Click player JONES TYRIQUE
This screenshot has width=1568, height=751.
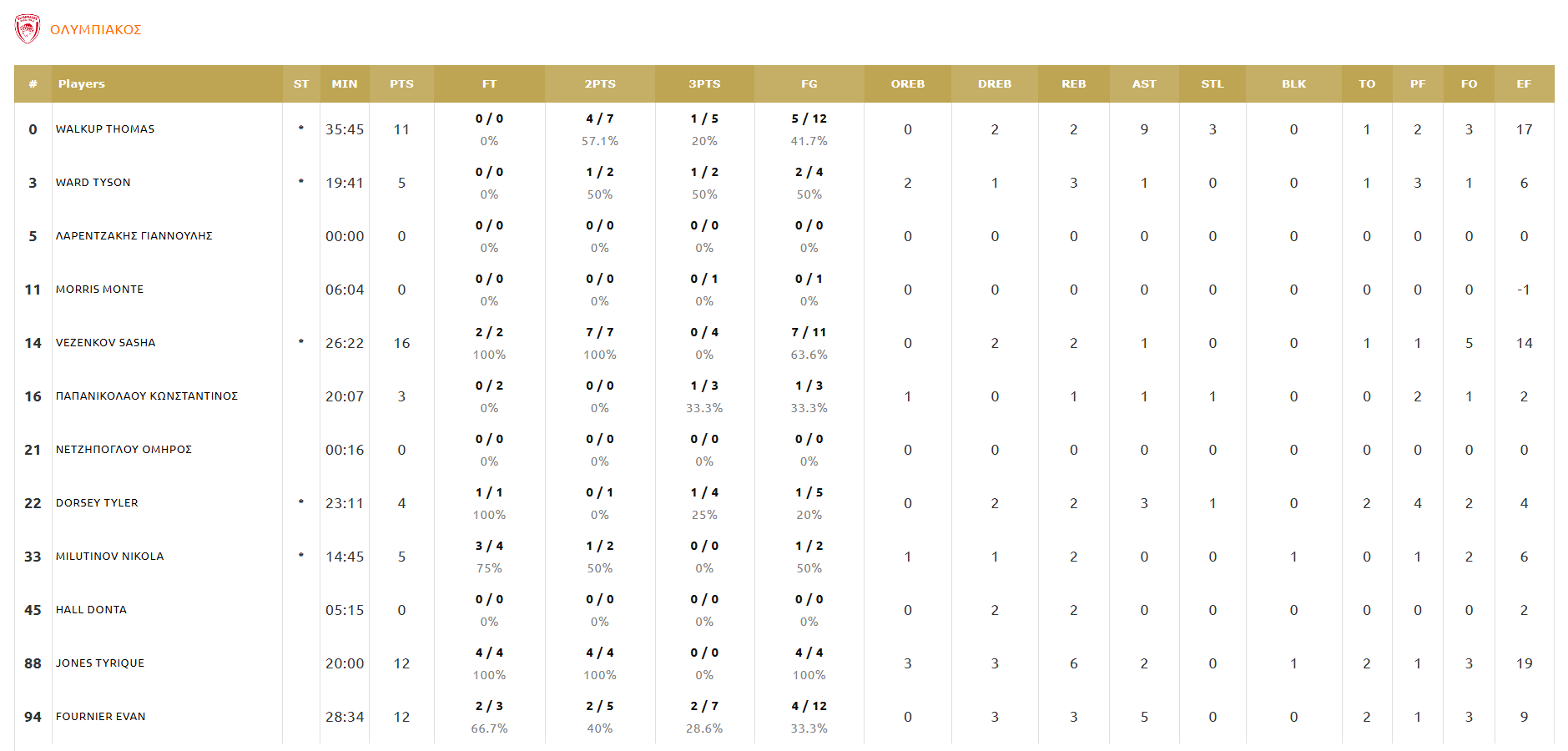100,663
